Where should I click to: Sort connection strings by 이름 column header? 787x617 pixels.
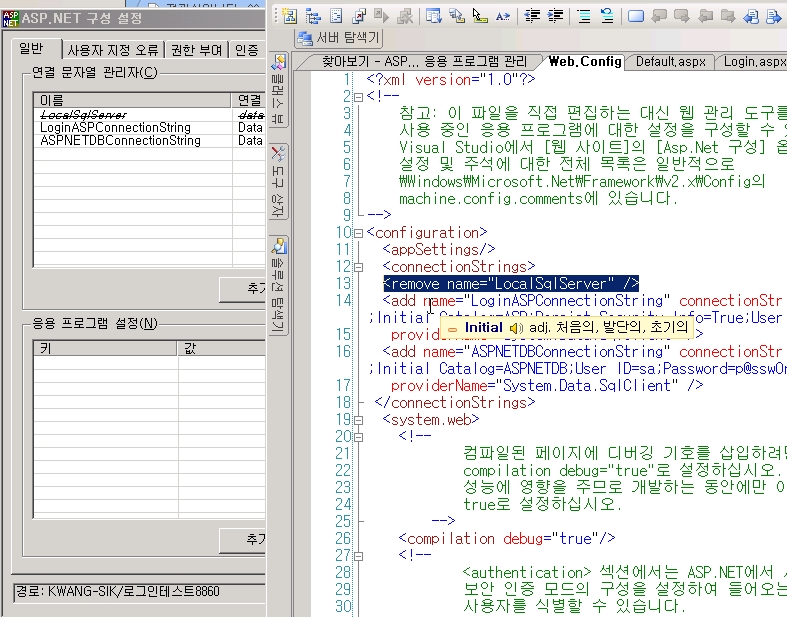tap(132, 100)
